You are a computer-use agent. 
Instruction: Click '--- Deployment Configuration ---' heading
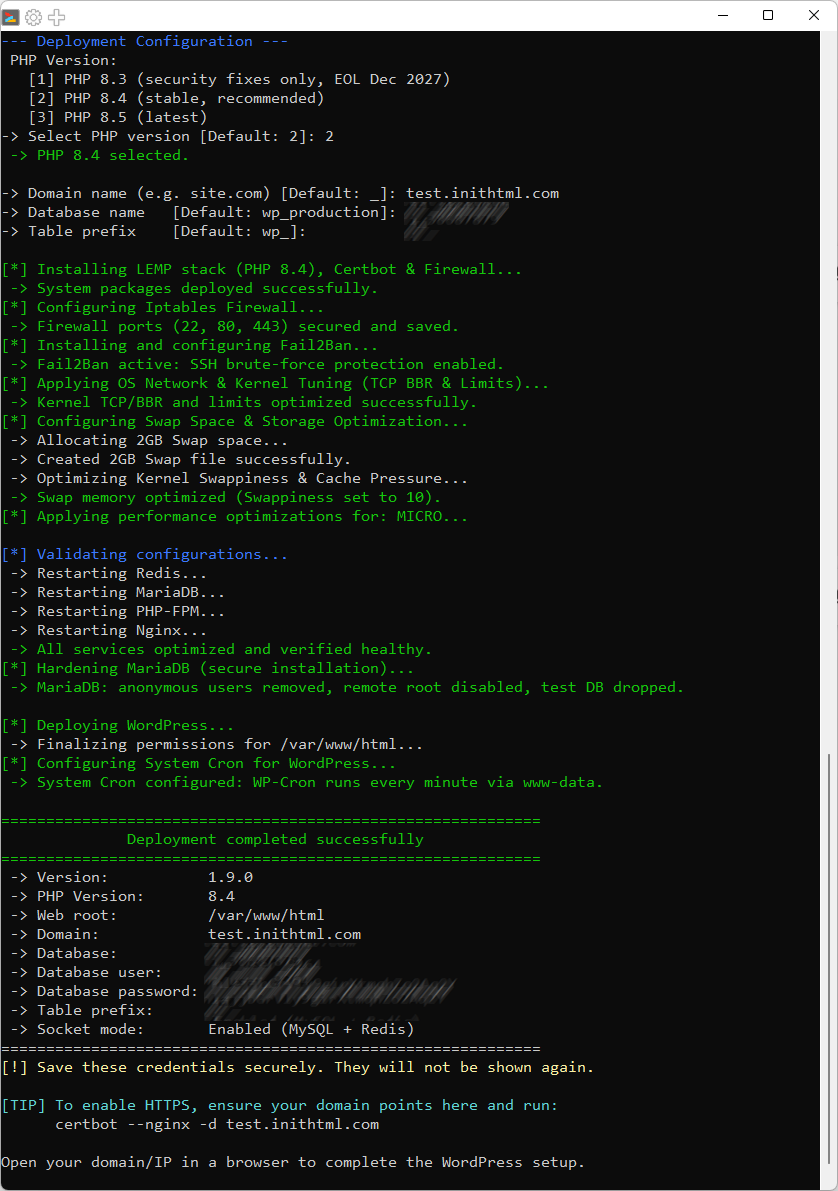coord(144,41)
